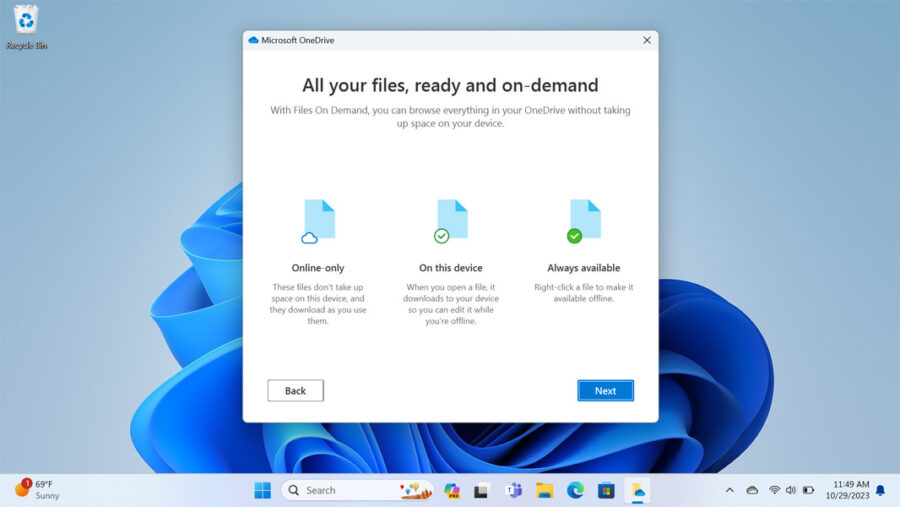Click the battery status tray icon
Viewport: 900px width, 507px height.
[808, 490]
